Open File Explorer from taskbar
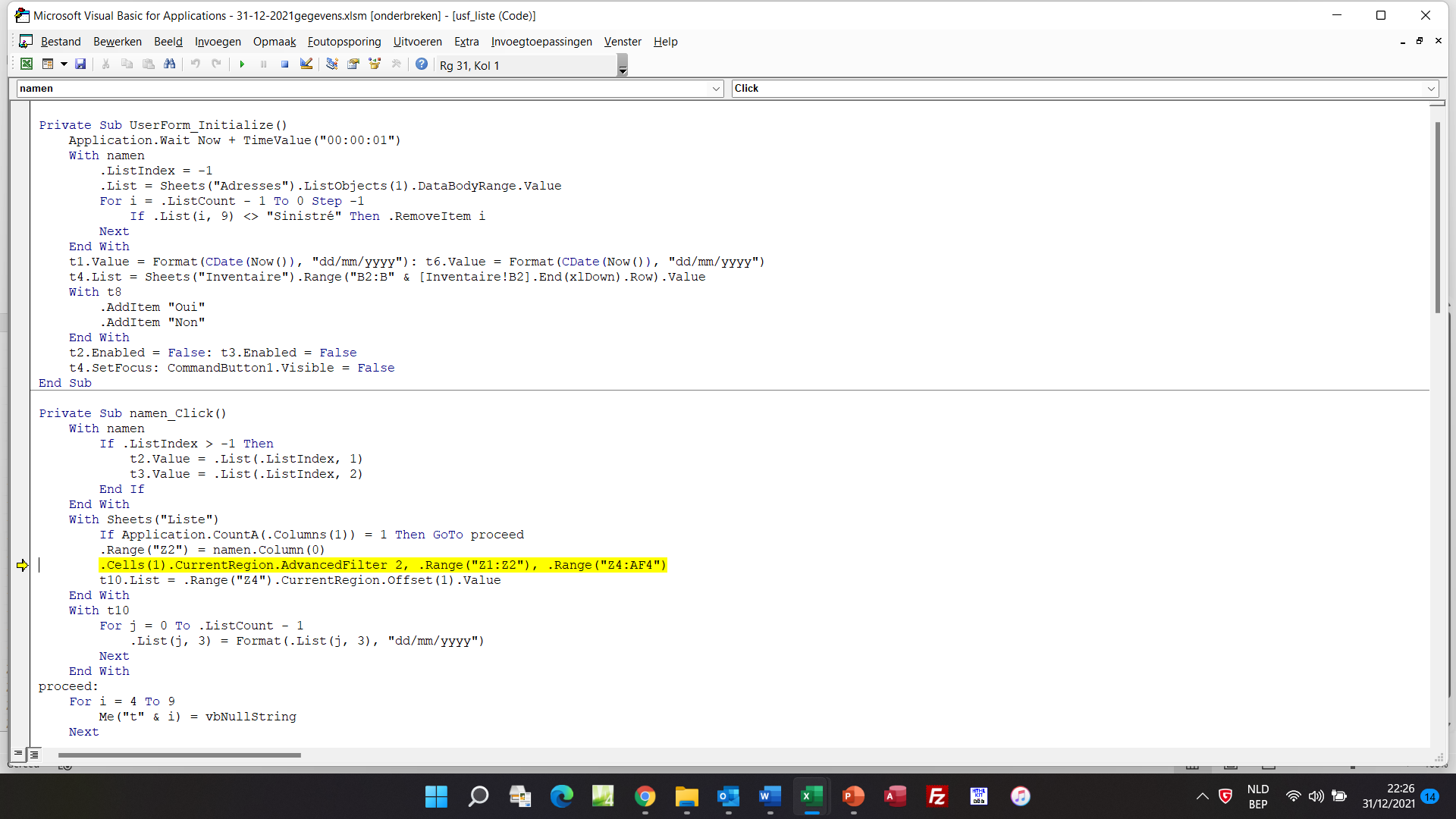This screenshot has height=819, width=1456. (x=687, y=796)
